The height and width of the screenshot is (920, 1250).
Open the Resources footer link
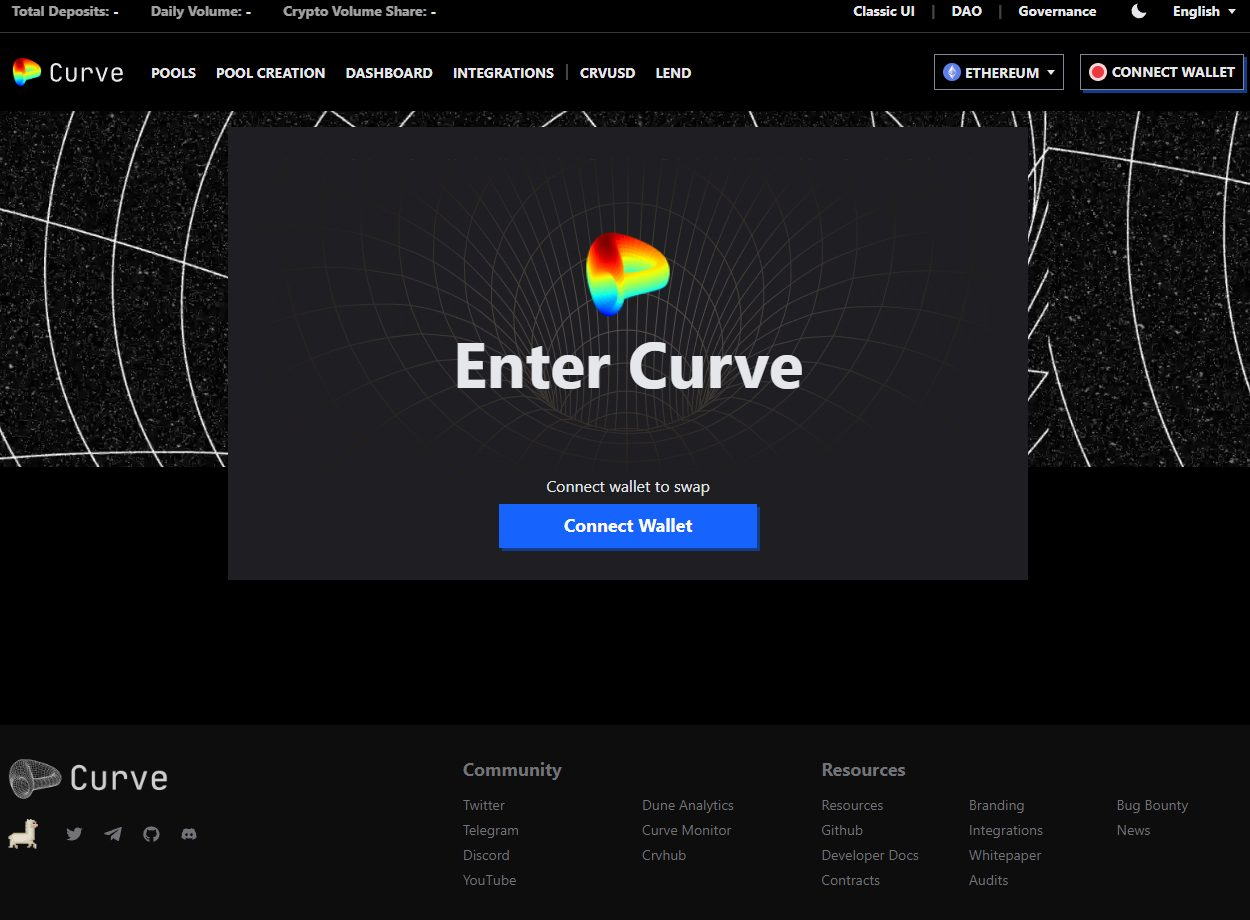coord(852,805)
